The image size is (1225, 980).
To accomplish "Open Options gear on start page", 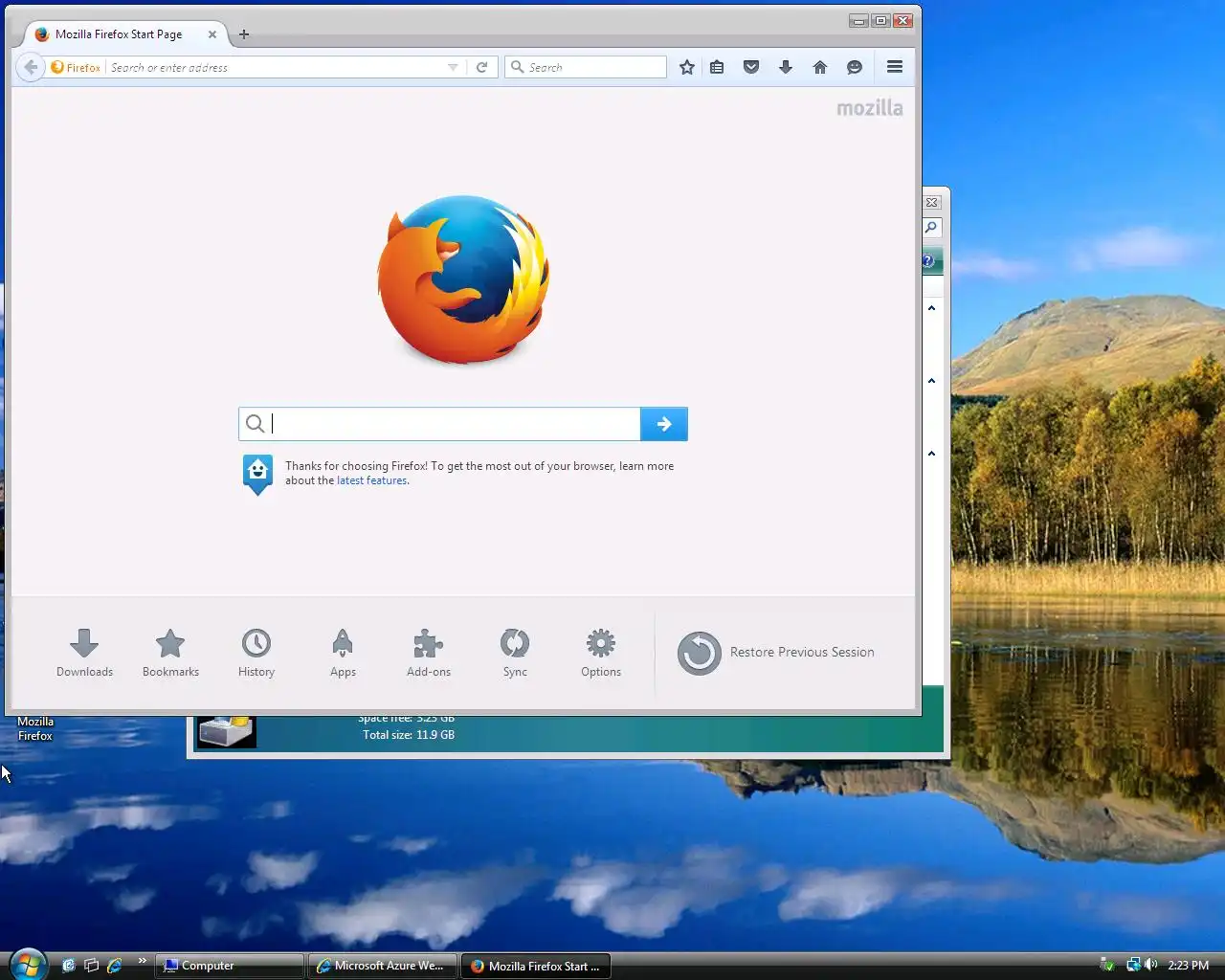I will click(601, 654).
